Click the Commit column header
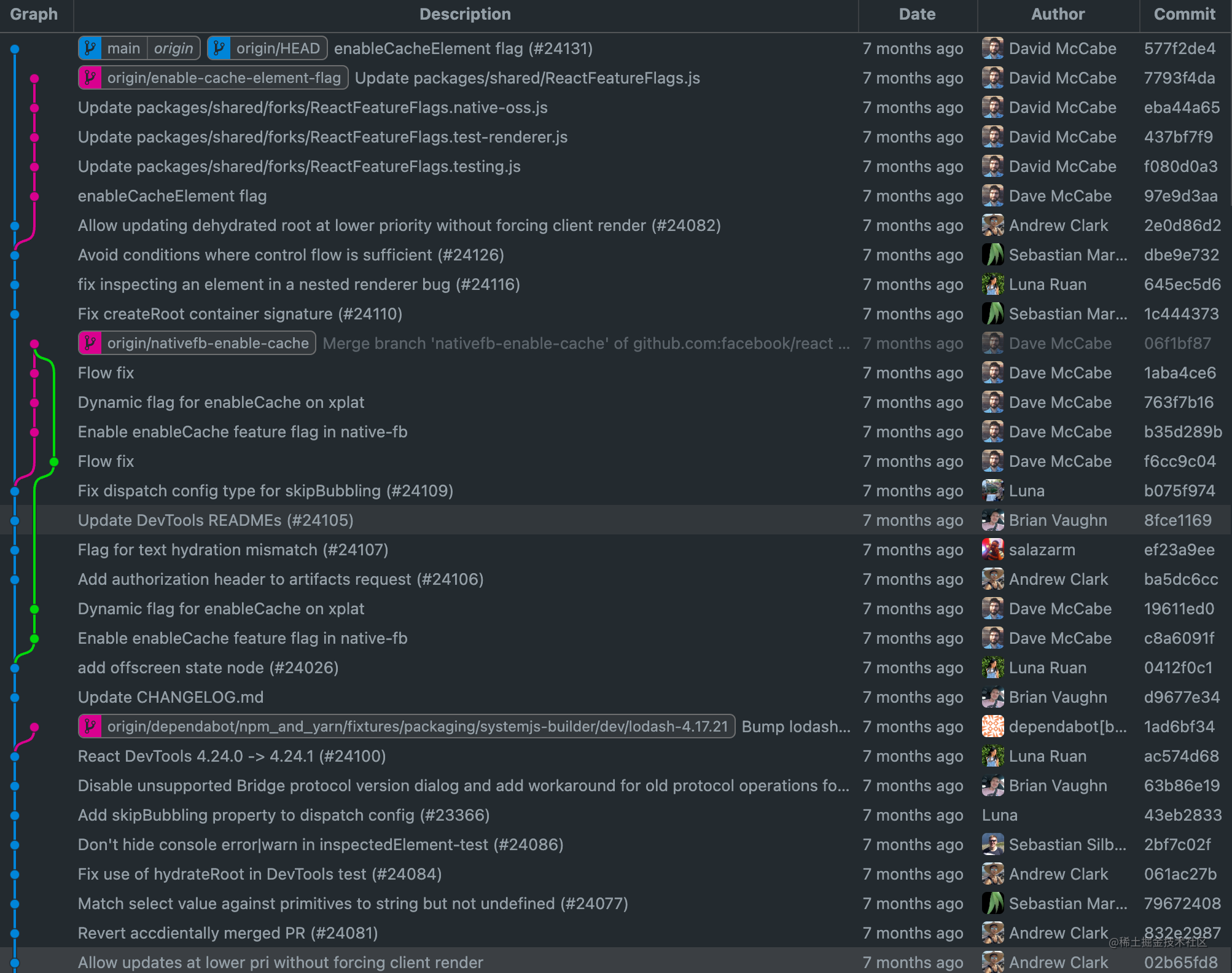Viewport: 1232px width, 973px height. [1184, 14]
